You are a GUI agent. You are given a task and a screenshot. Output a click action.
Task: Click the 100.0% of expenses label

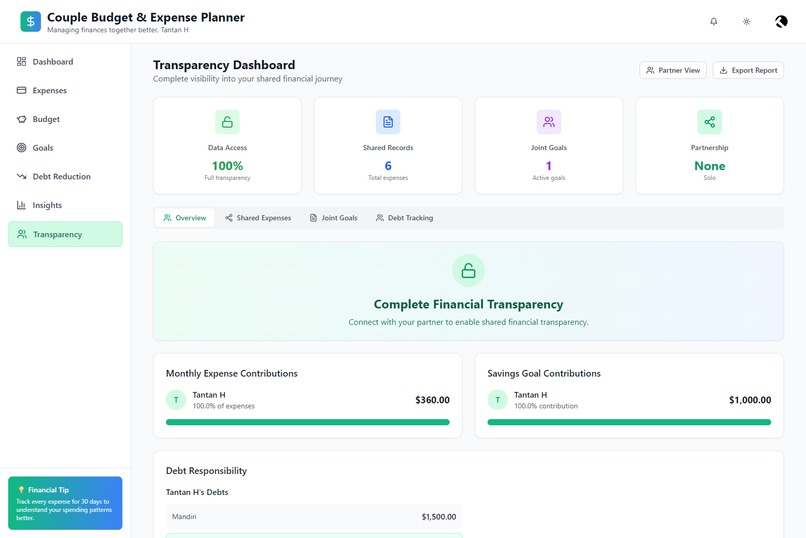tap(224, 406)
